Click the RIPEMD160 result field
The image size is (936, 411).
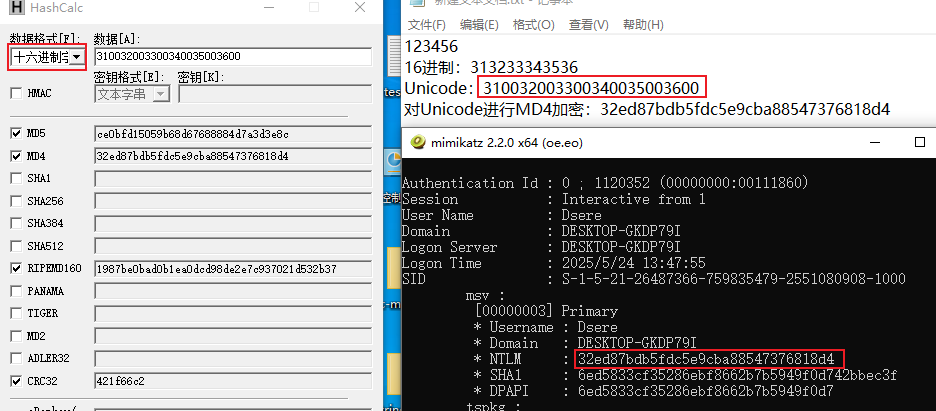(233, 269)
